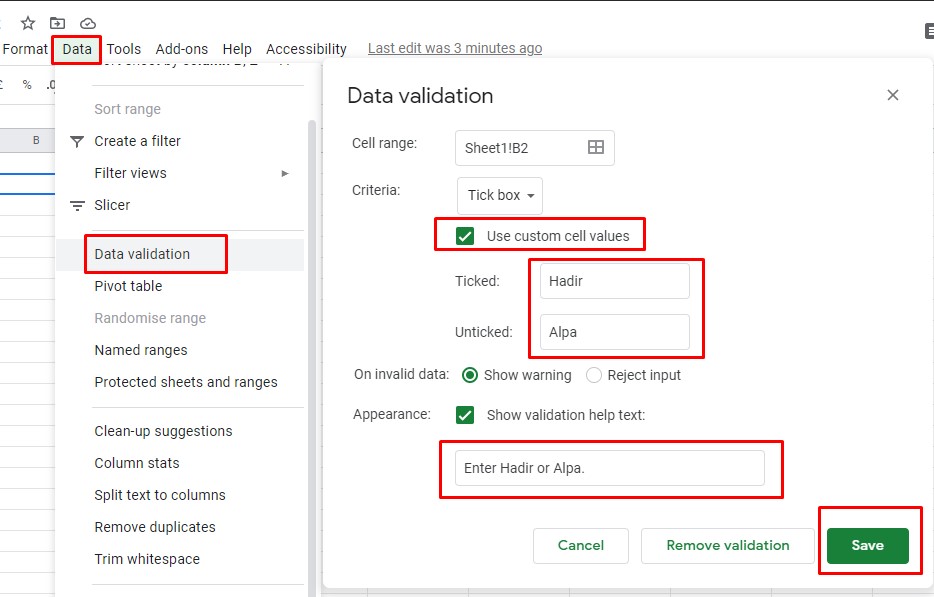Click Remove validation
Viewport: 934px width, 597px height.
(727, 545)
